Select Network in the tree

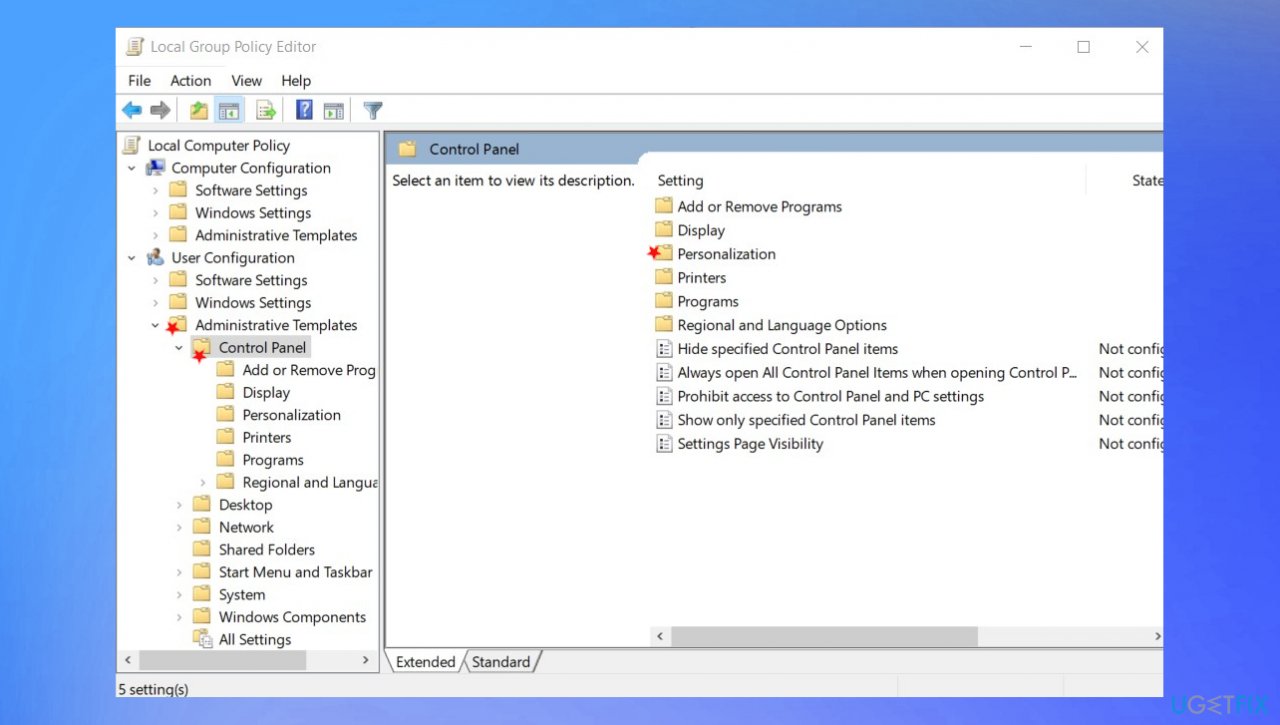pos(246,527)
